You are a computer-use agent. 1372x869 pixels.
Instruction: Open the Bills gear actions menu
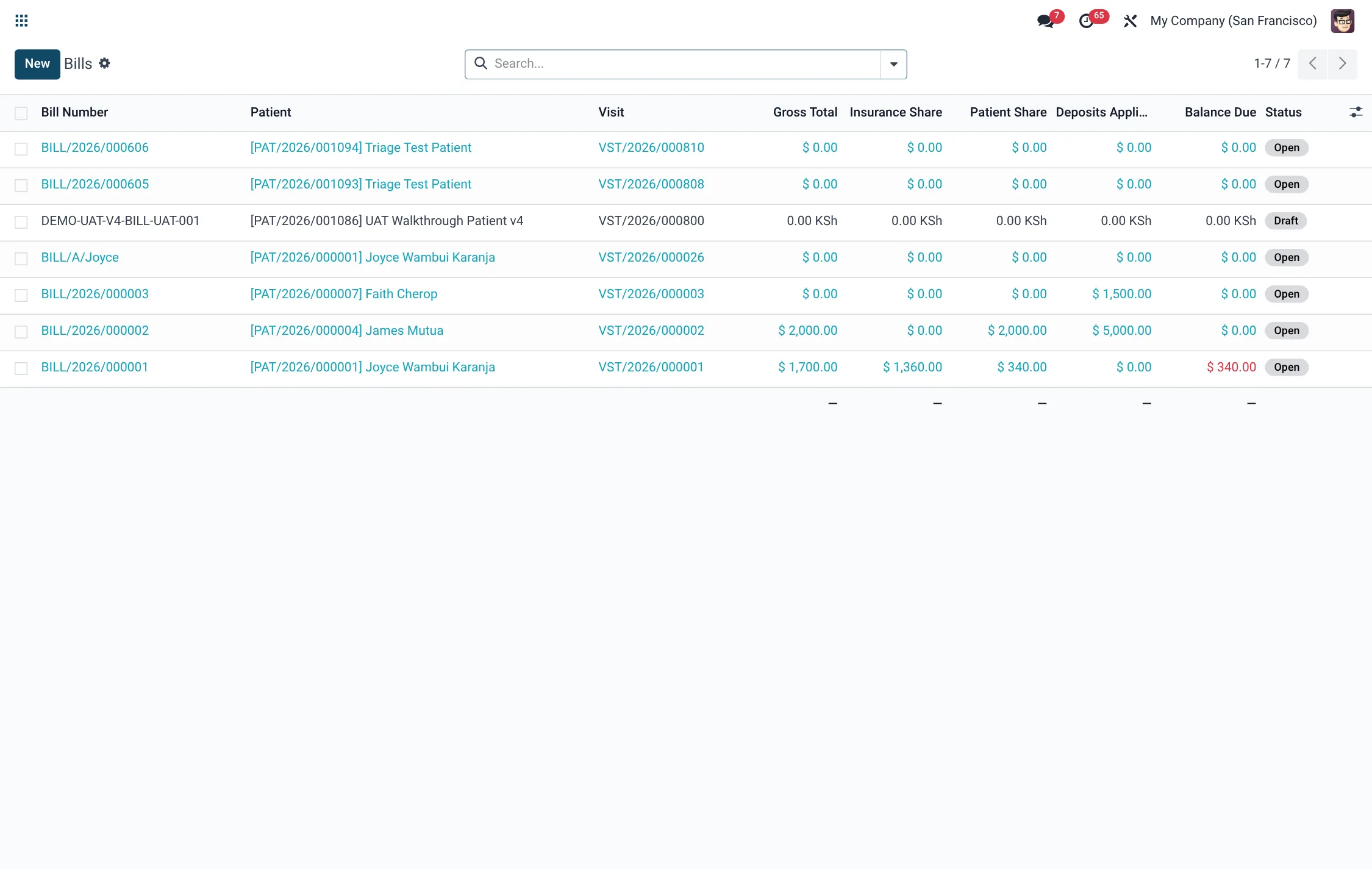click(104, 63)
